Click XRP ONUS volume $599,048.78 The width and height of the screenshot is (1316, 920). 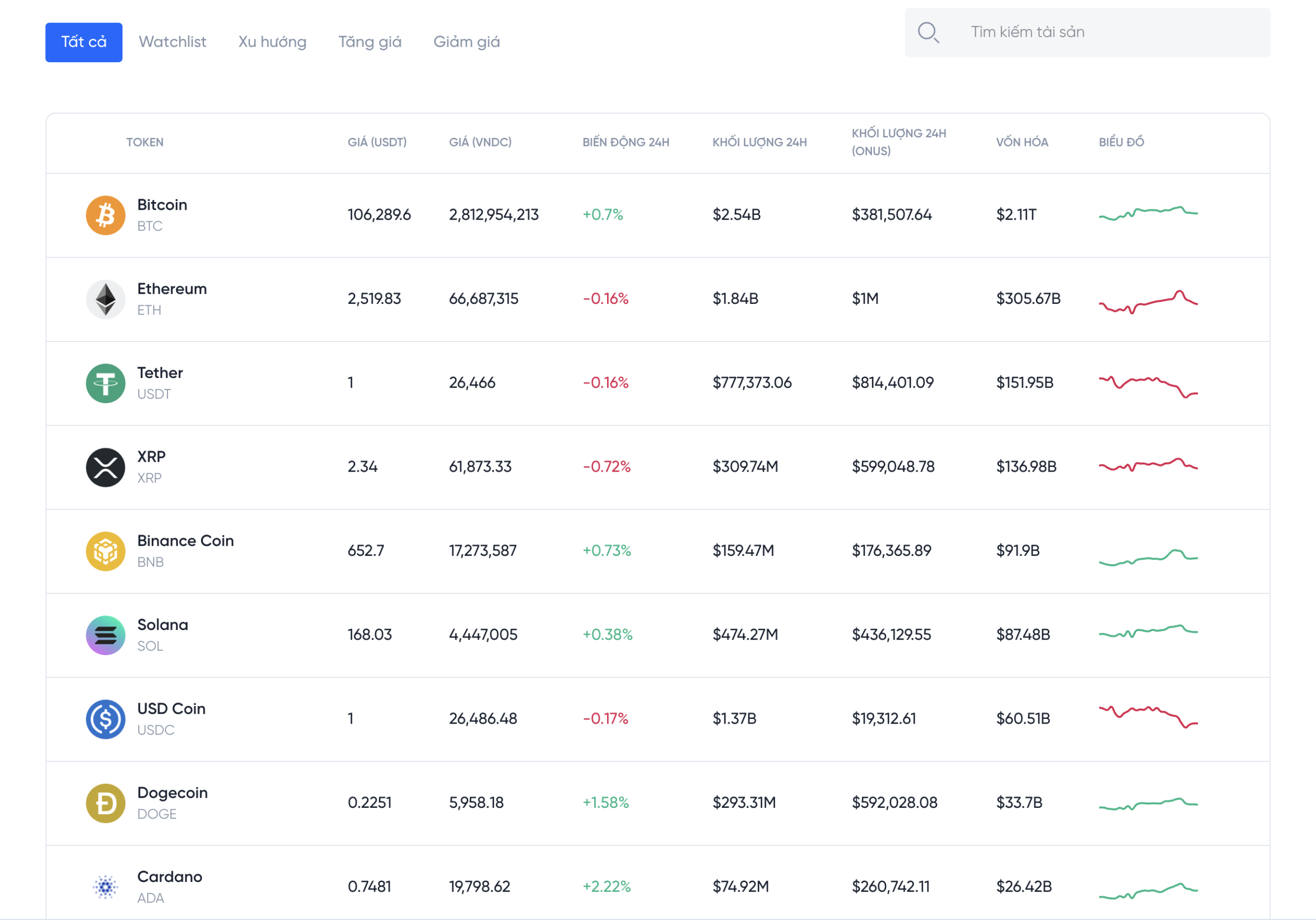click(893, 466)
